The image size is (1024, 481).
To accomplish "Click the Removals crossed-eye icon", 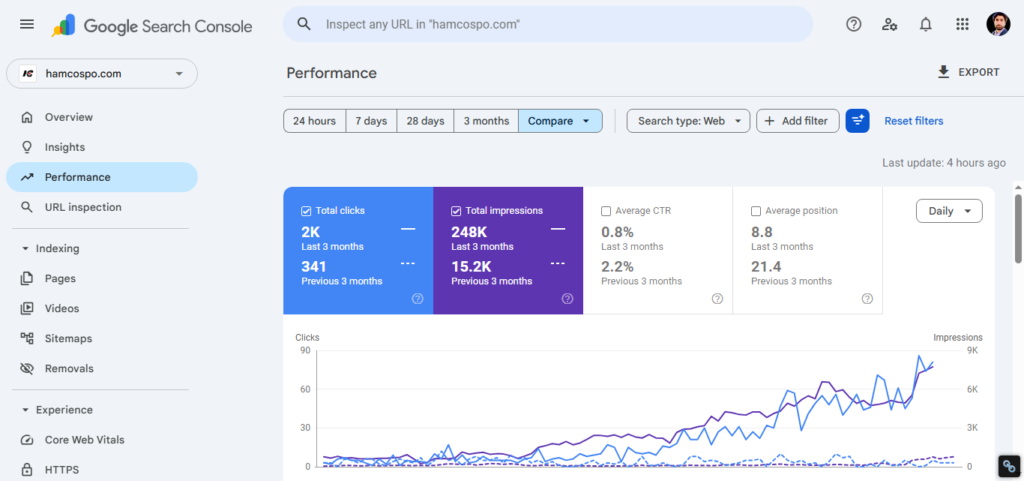I will click(x=27, y=368).
